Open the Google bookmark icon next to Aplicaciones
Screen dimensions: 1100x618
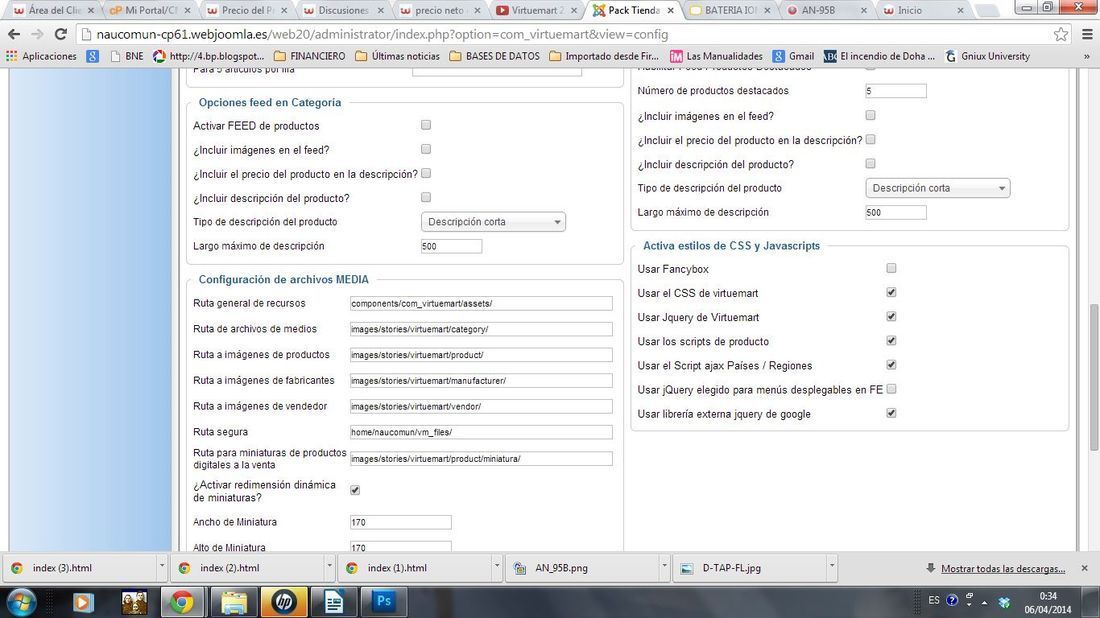93,56
